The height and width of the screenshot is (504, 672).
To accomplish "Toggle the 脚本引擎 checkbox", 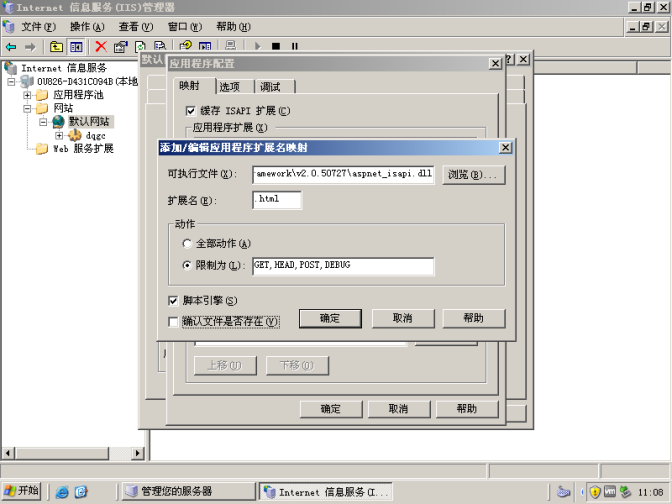I will point(174,301).
